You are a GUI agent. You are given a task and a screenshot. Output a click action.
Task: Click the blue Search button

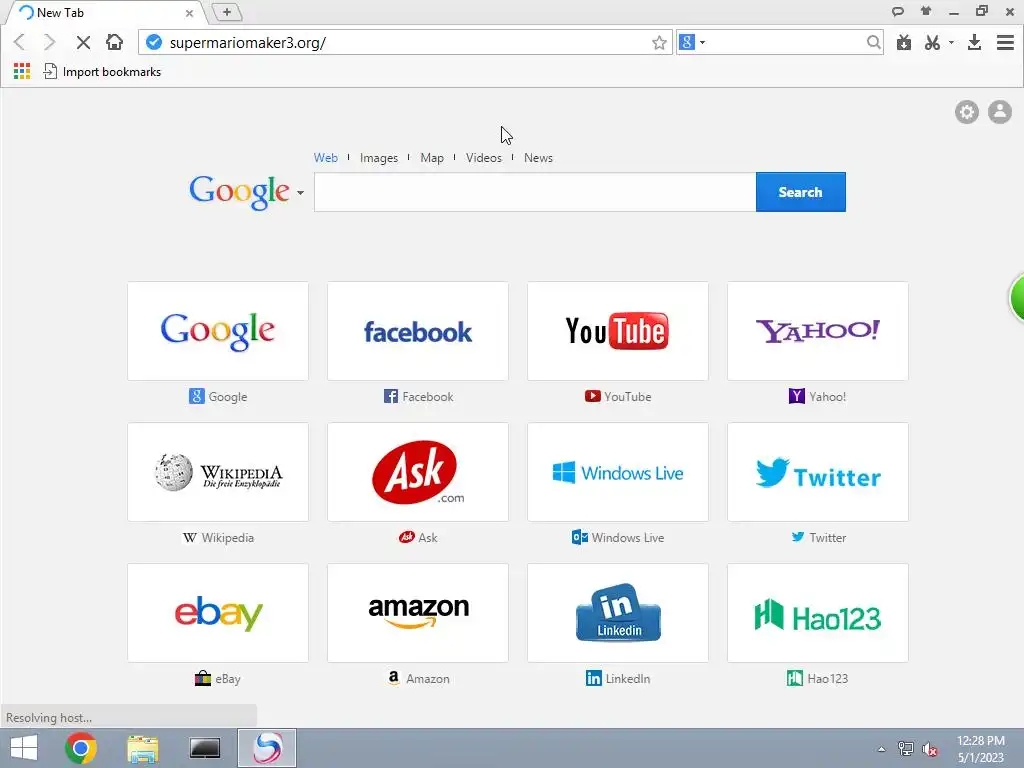click(x=801, y=192)
